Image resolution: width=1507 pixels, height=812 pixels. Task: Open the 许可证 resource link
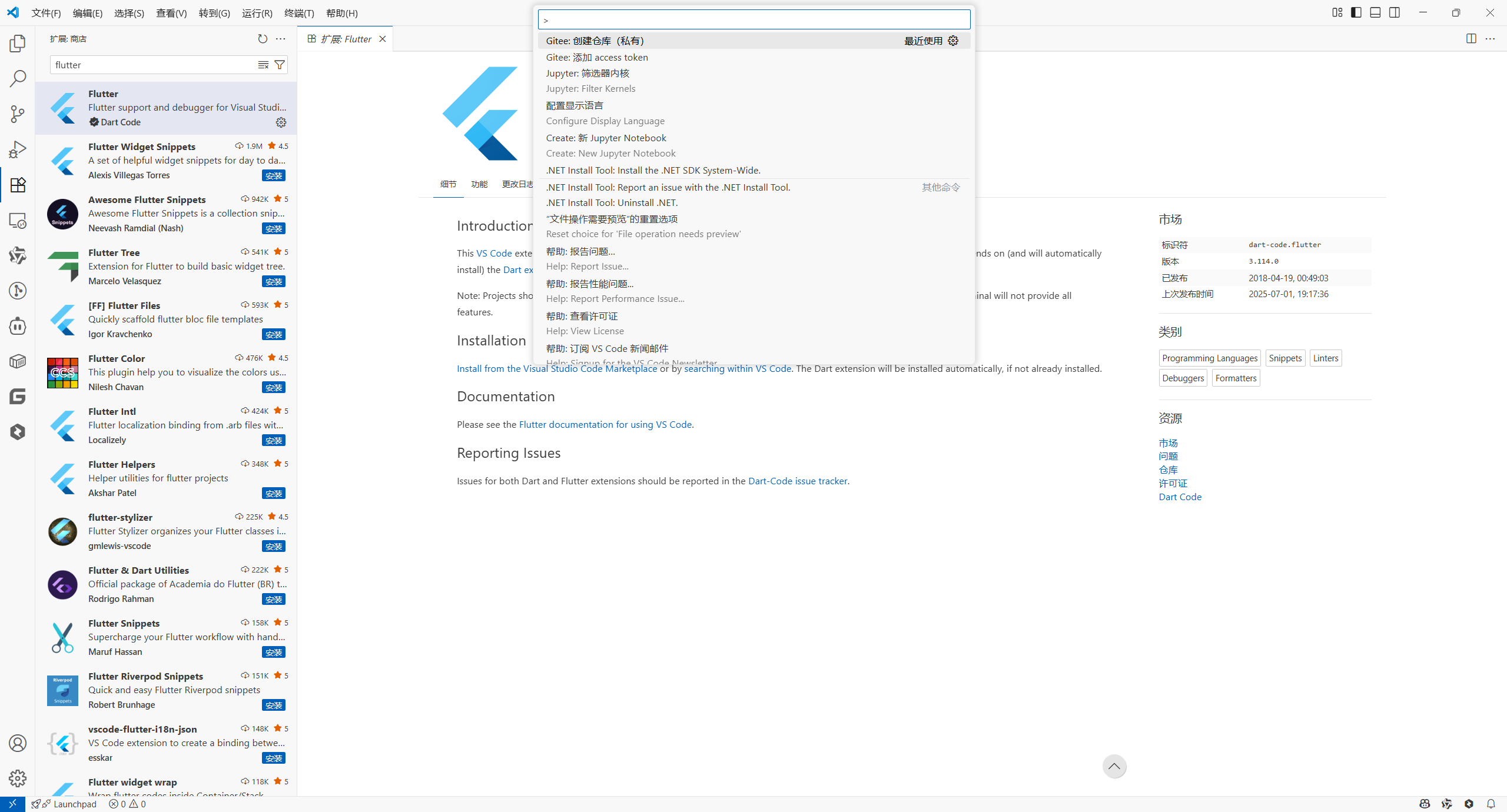coord(1173,483)
